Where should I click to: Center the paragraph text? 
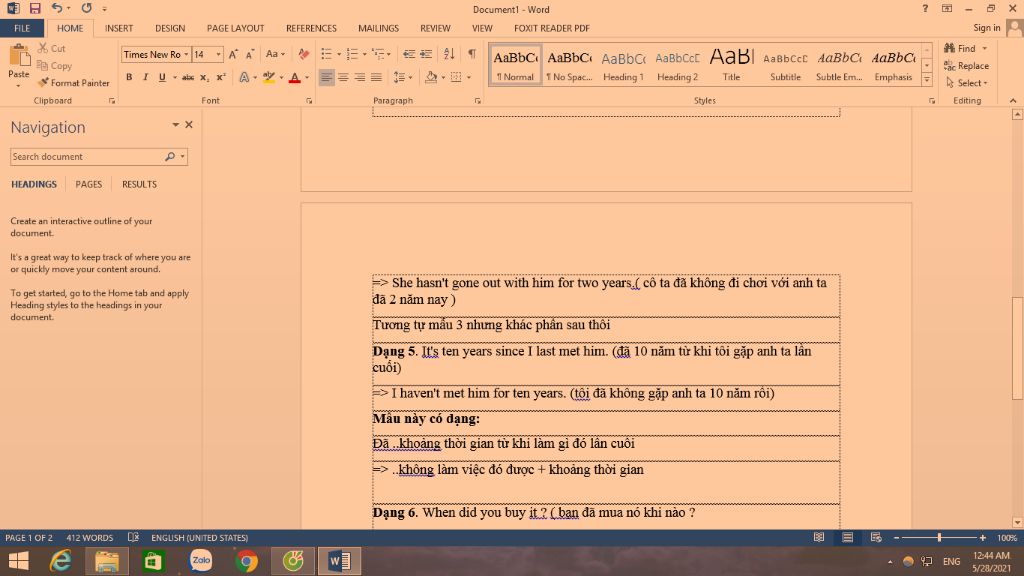coord(343,77)
